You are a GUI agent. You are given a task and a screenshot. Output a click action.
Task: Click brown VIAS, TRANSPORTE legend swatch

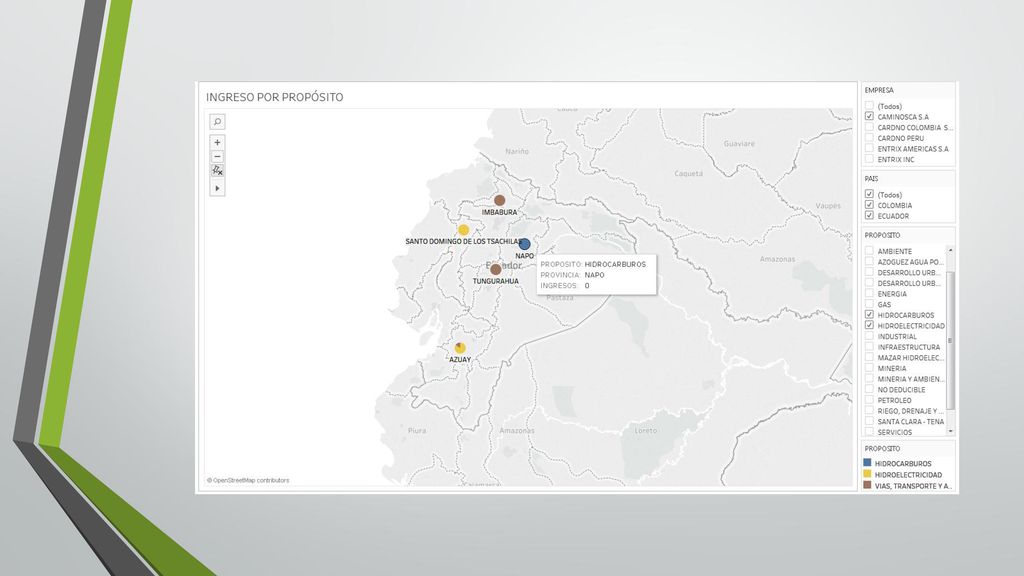pyautogui.click(x=867, y=485)
